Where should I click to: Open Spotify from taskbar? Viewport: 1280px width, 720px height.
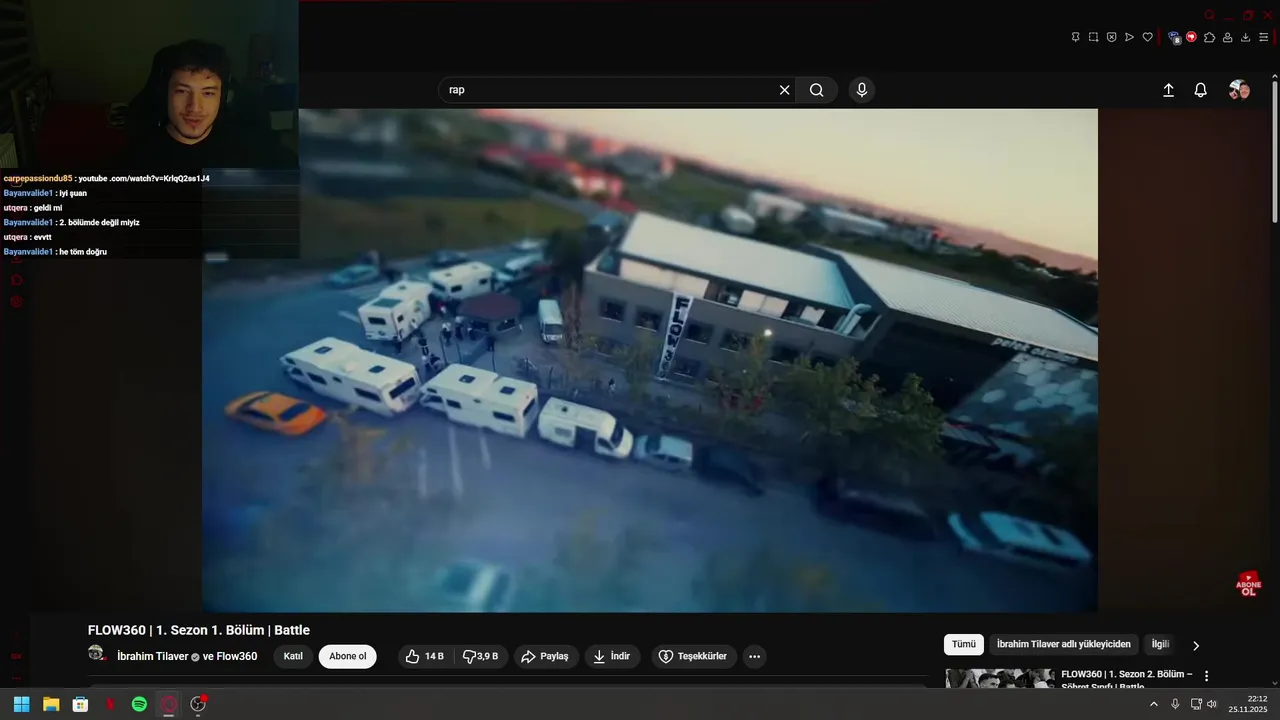[139, 704]
